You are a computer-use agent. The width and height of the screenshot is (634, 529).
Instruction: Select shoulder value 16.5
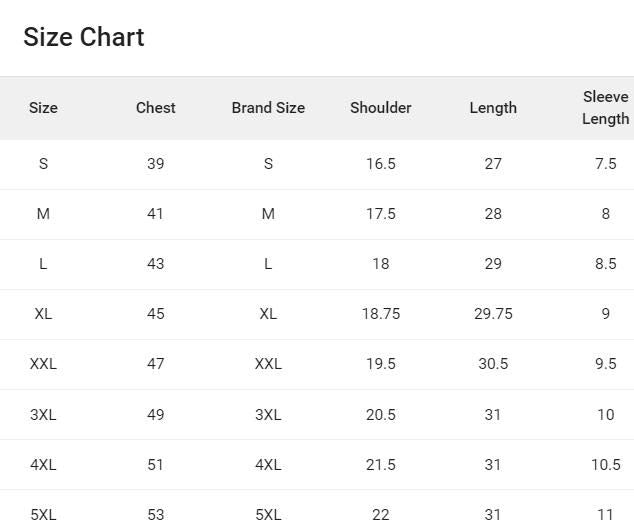pos(381,164)
